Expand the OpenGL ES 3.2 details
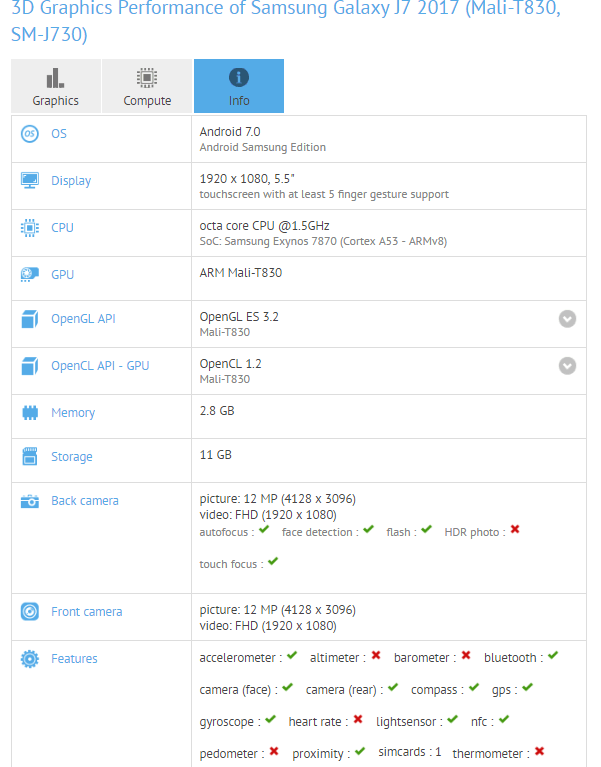 click(x=567, y=319)
